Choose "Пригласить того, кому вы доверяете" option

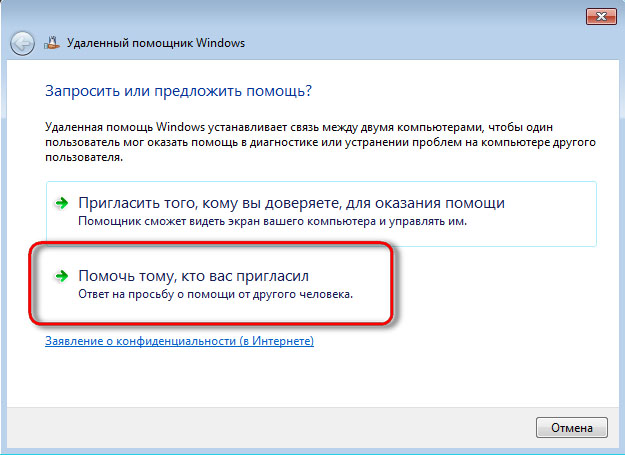(321, 214)
